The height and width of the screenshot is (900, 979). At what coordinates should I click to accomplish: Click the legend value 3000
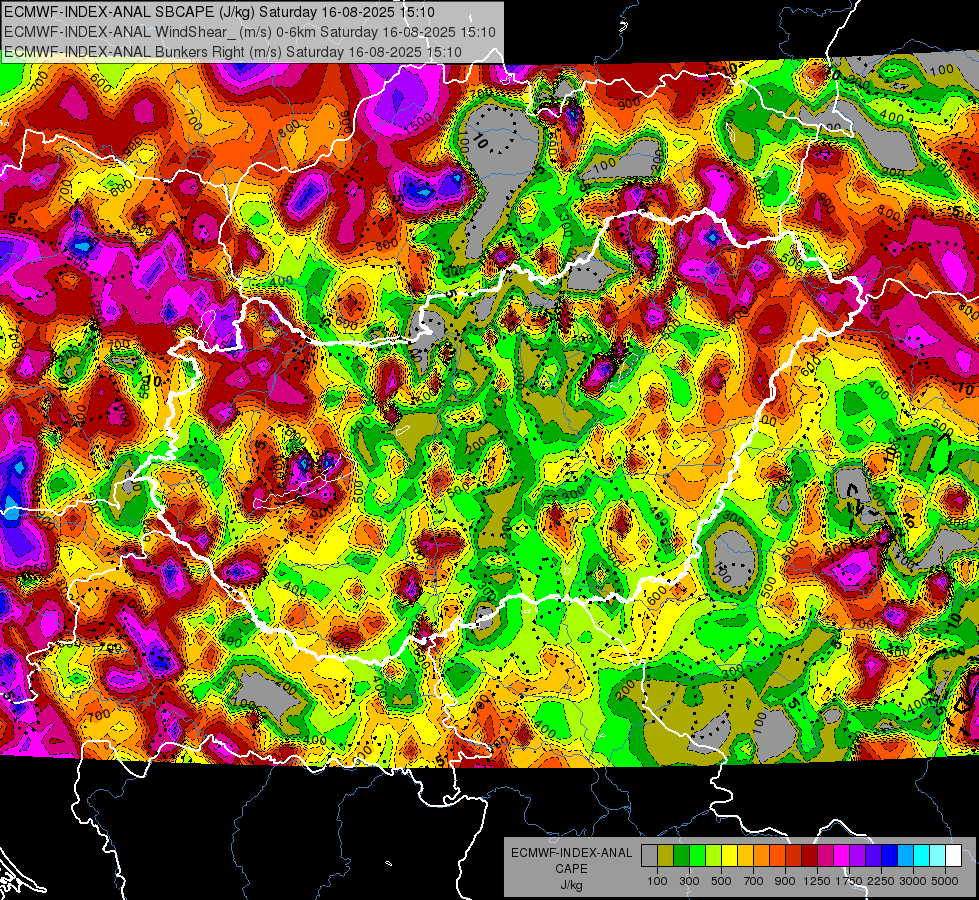pos(913,881)
